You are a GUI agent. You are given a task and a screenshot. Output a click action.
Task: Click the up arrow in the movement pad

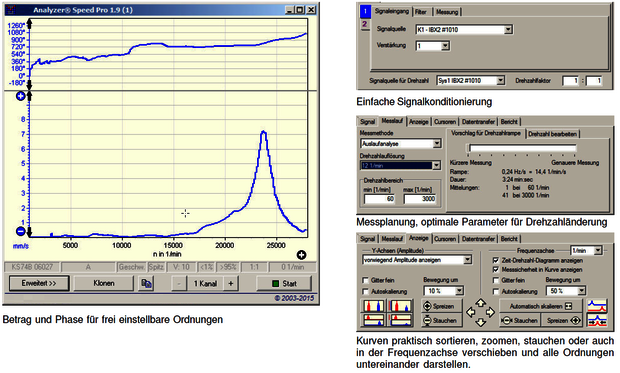pyautogui.click(x=480, y=303)
